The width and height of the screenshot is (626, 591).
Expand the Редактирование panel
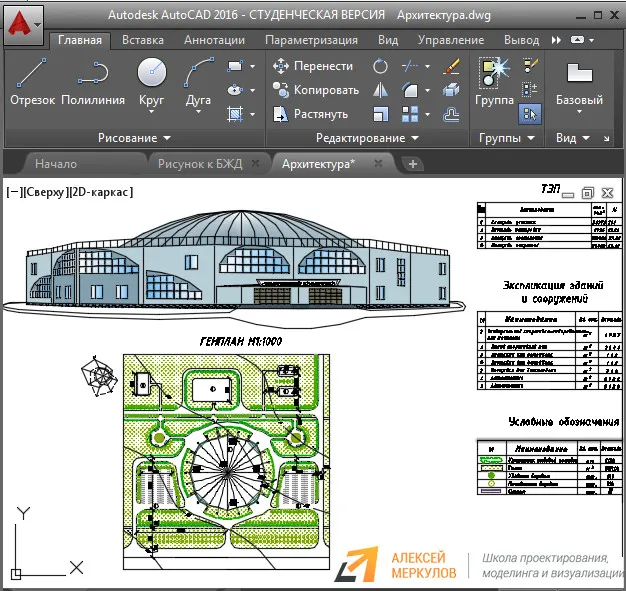[367, 138]
